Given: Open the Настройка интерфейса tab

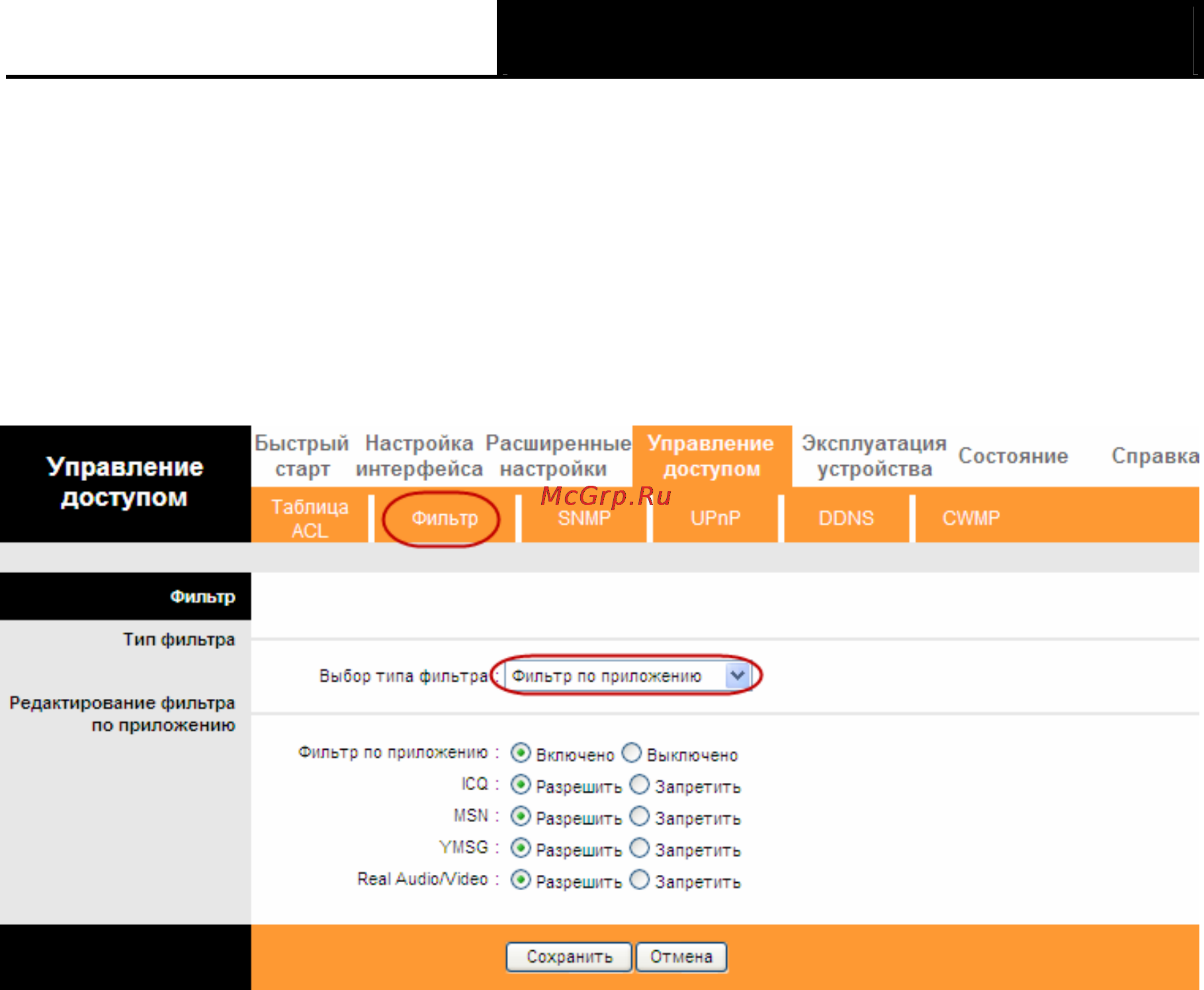Looking at the screenshot, I should [419, 455].
